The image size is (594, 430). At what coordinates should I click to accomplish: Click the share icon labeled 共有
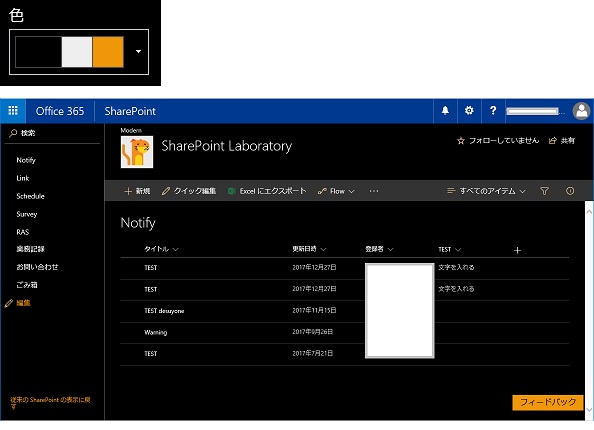click(553, 141)
